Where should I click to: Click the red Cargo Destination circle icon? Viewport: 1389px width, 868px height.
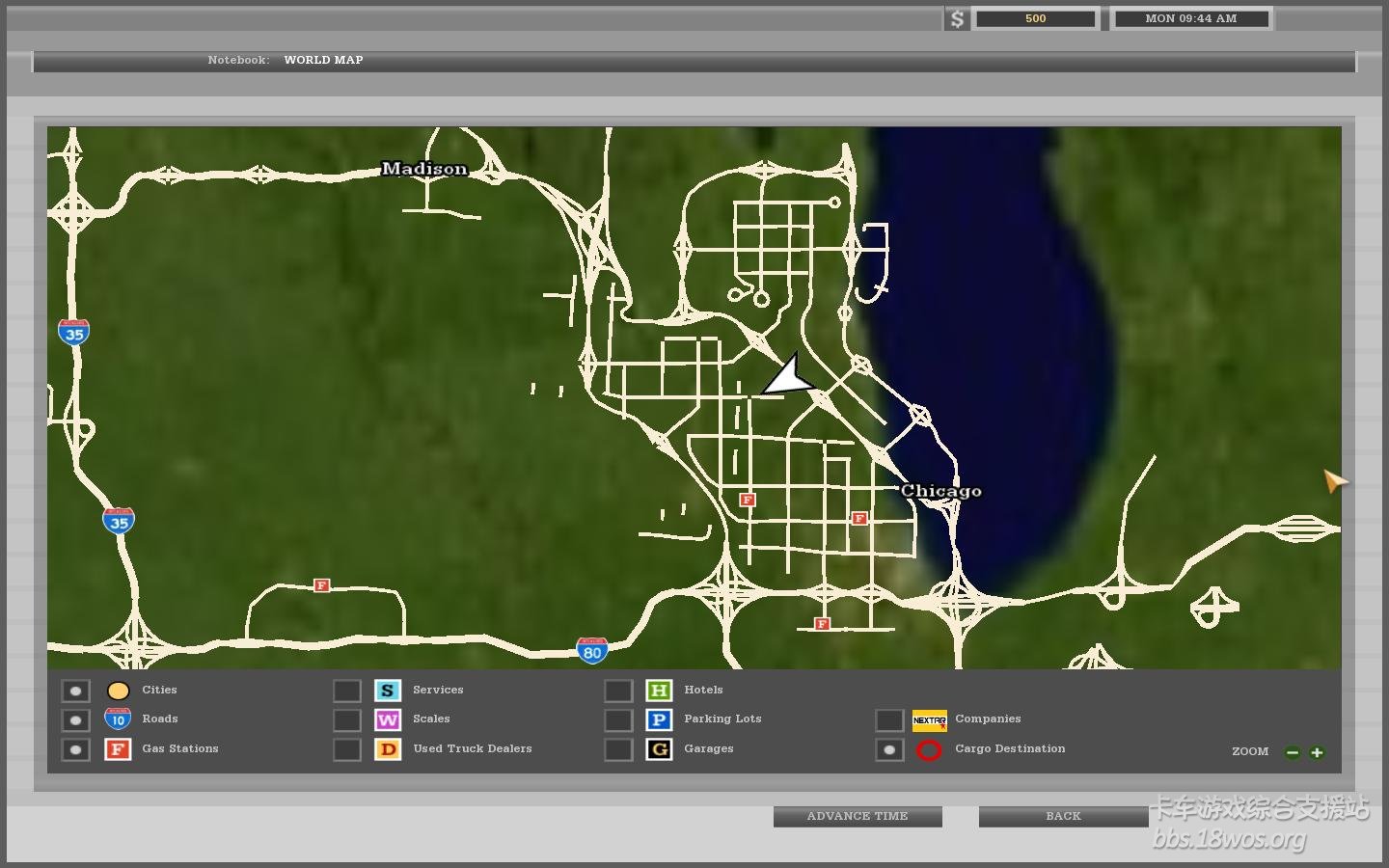[928, 749]
